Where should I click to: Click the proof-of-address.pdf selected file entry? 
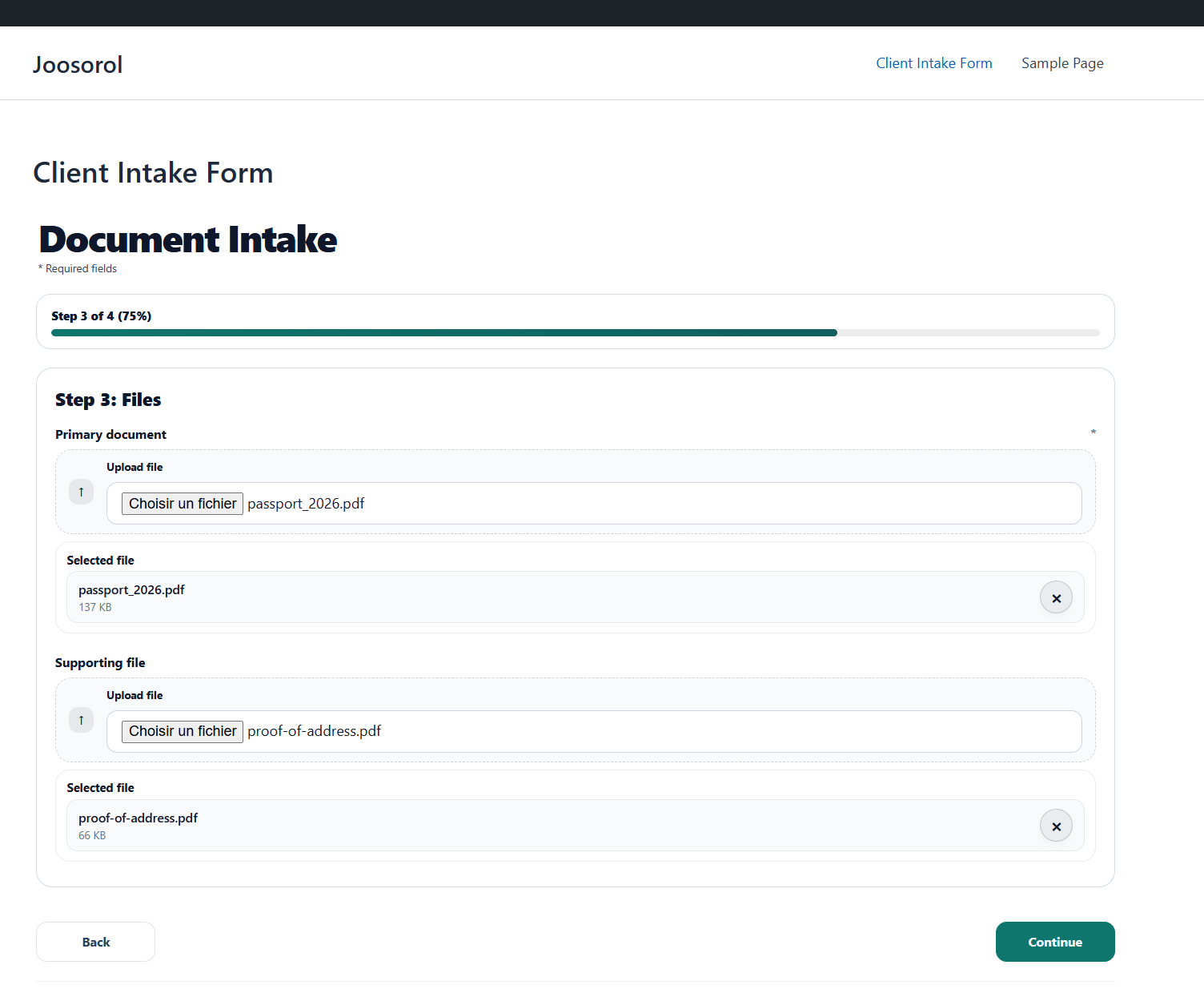138,818
